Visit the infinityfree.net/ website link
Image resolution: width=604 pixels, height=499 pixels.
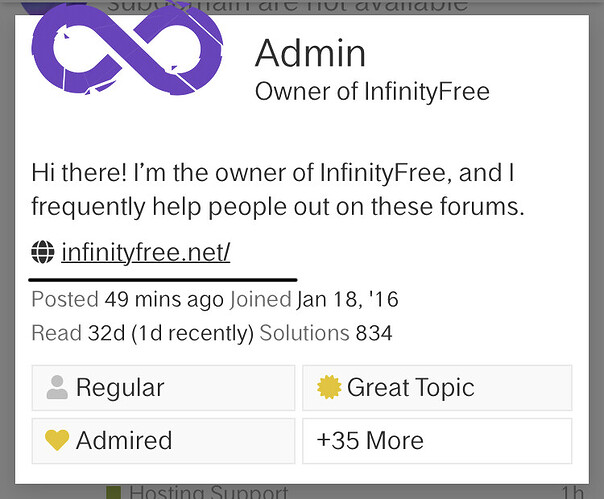[x=146, y=252]
